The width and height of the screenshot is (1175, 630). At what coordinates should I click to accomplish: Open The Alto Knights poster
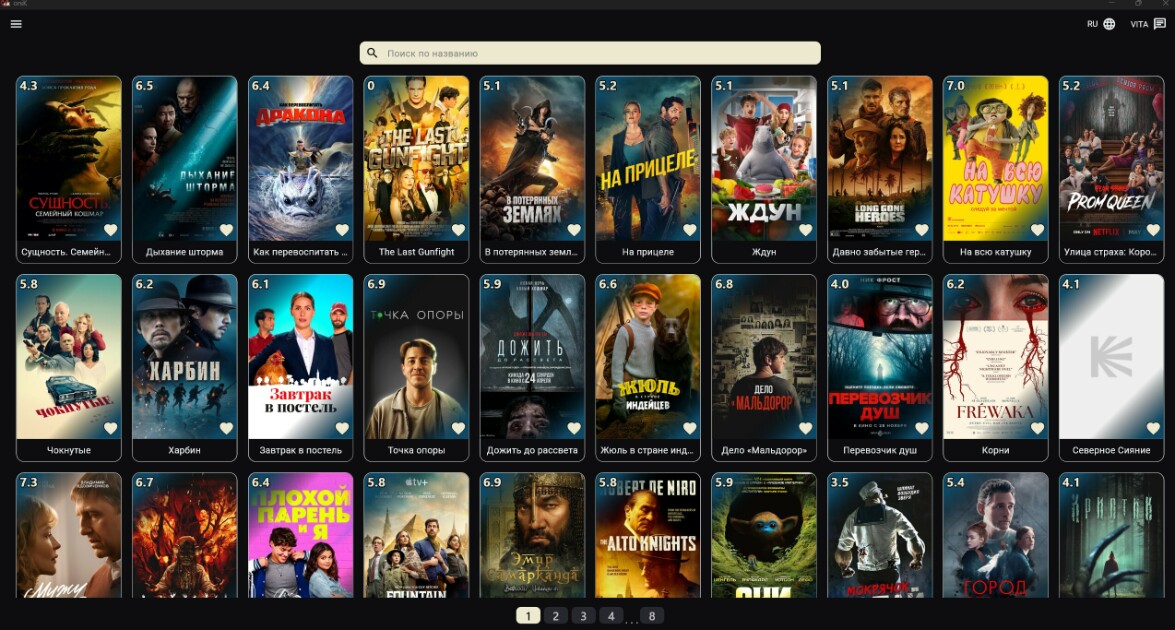tap(648, 535)
